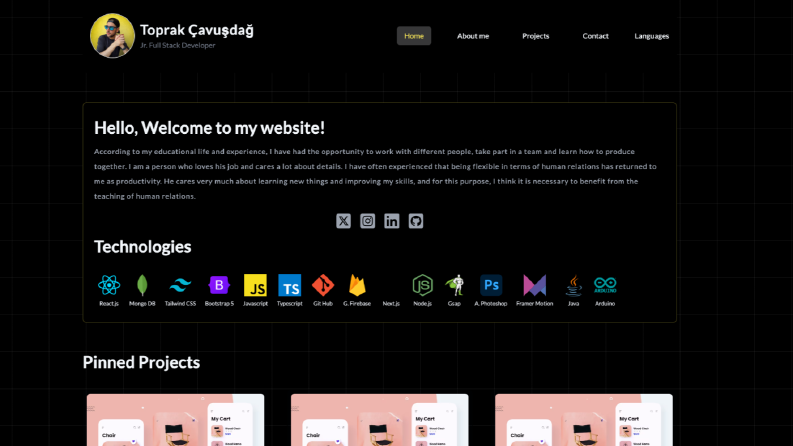This screenshot has width=793, height=446.
Task: Click the React.js technology icon
Action: 109,285
